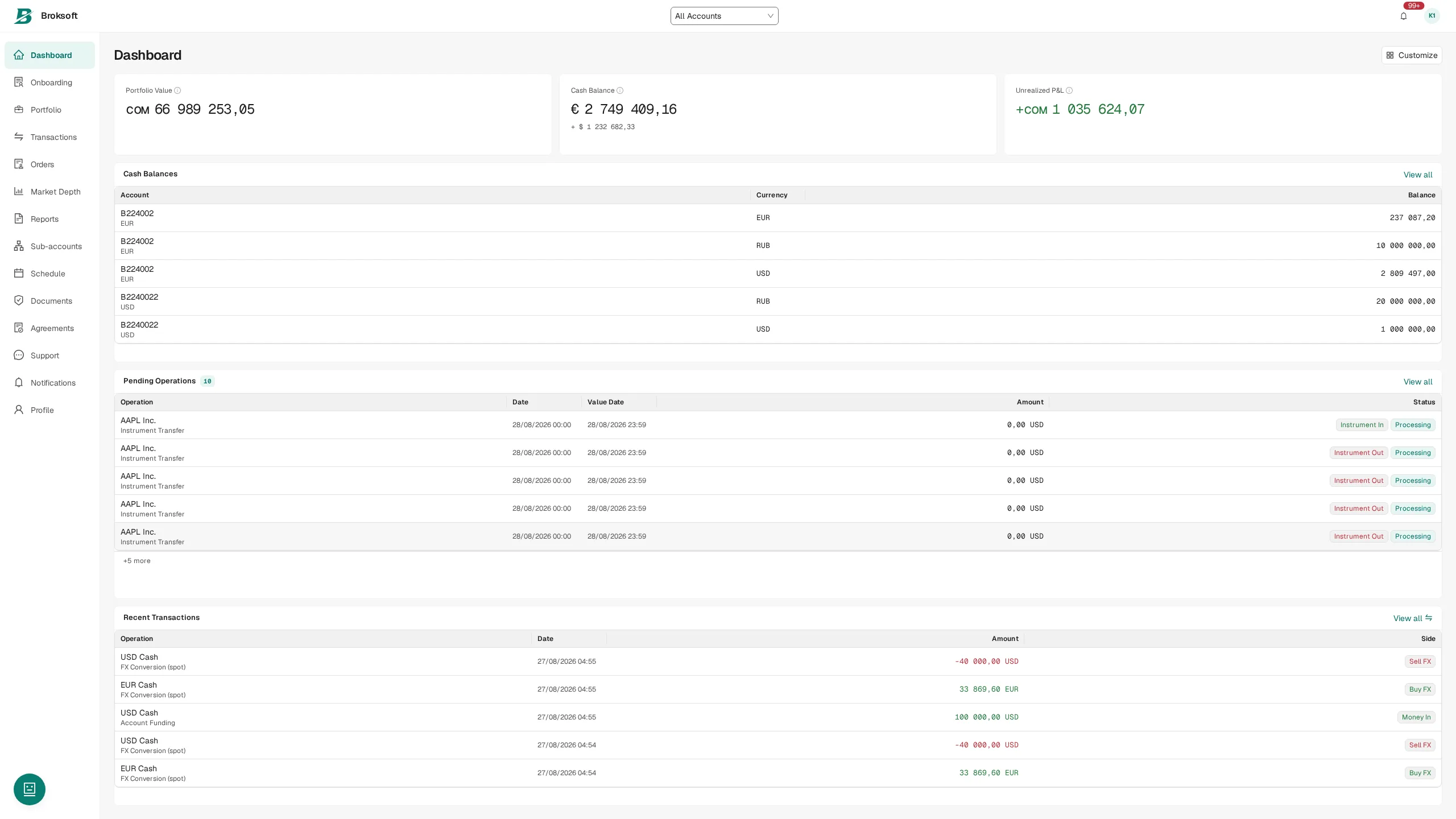This screenshot has width=1456, height=819.
Task: Click the 99+ notification badge
Action: (x=1414, y=6)
